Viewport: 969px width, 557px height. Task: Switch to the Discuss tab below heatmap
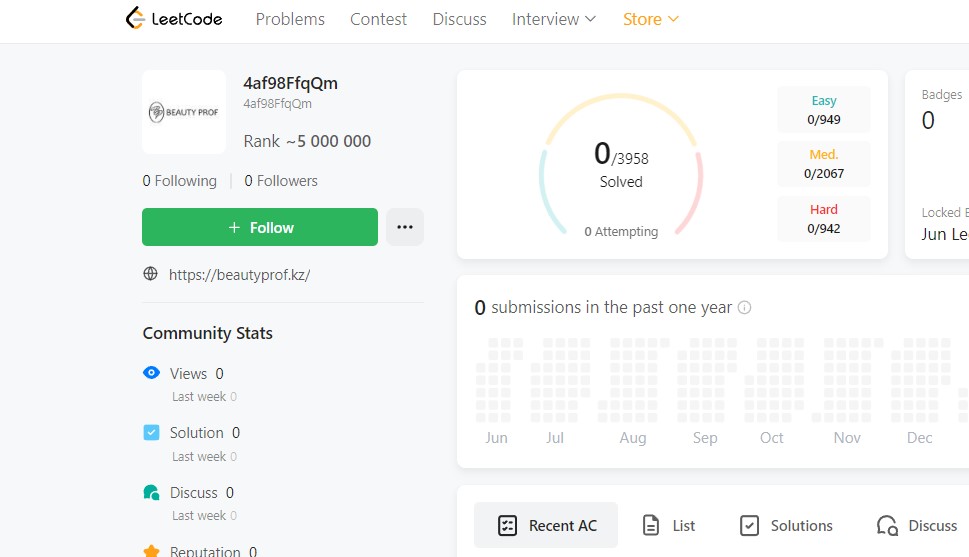pyautogui.click(x=917, y=525)
